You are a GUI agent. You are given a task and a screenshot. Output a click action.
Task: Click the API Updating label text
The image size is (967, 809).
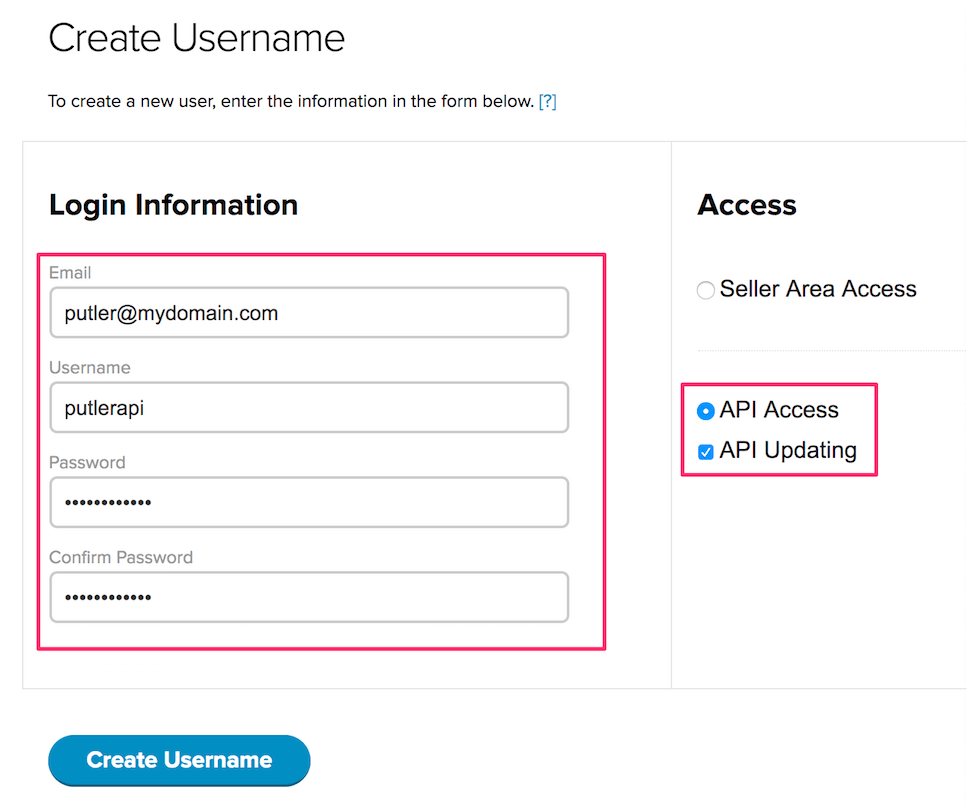click(x=788, y=450)
